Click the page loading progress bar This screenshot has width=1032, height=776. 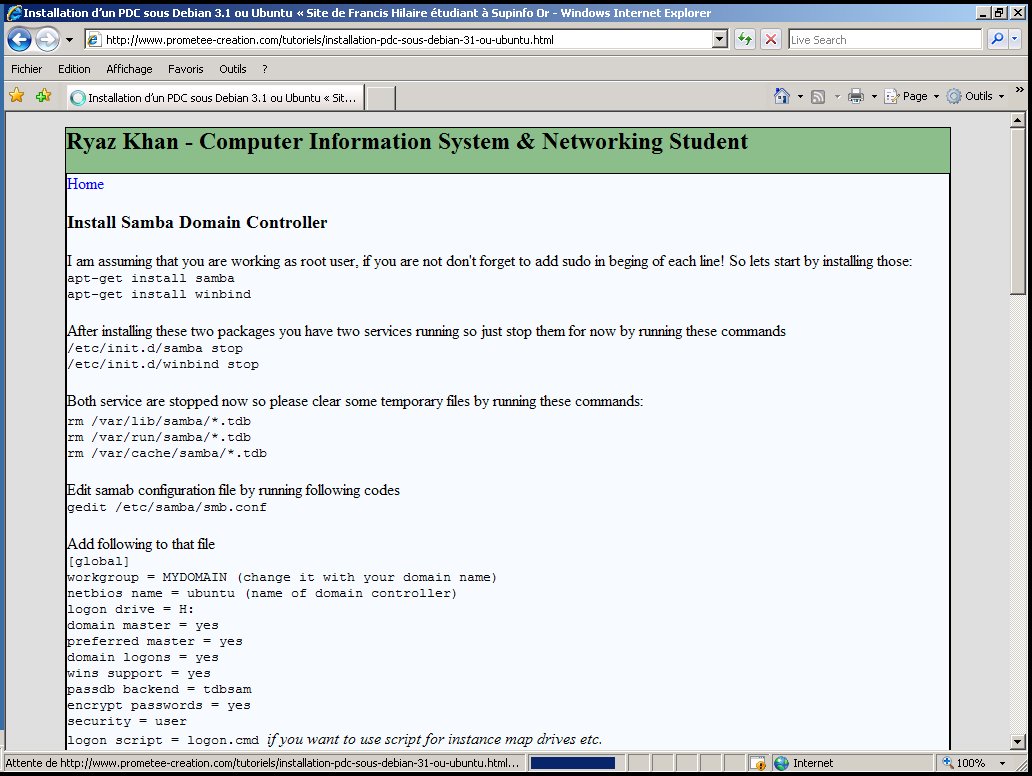573,763
